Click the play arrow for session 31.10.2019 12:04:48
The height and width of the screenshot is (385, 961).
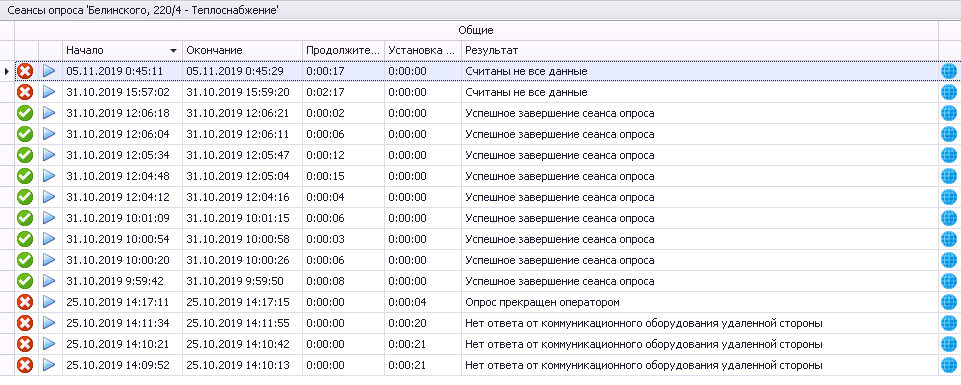[50, 177]
